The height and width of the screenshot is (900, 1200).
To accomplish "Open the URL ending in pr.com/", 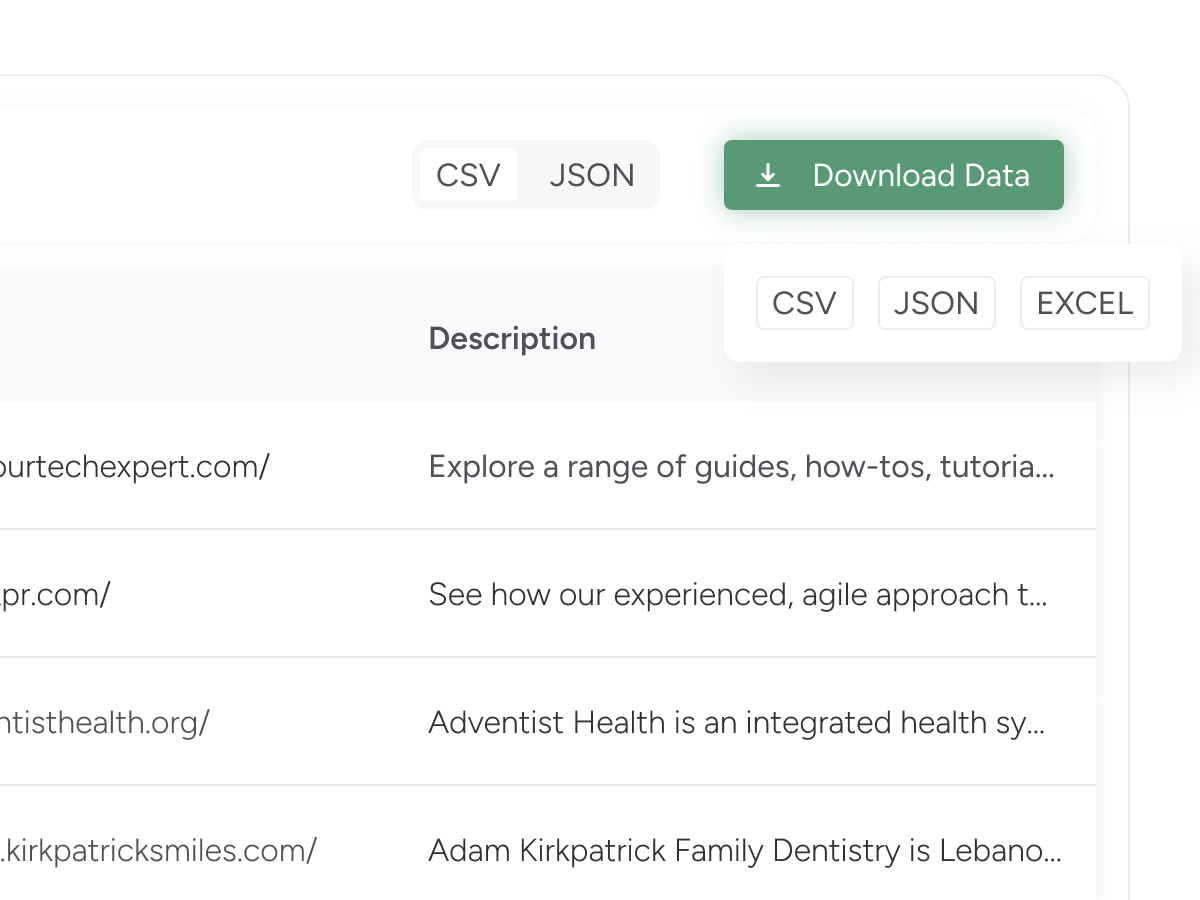I will point(55,594).
